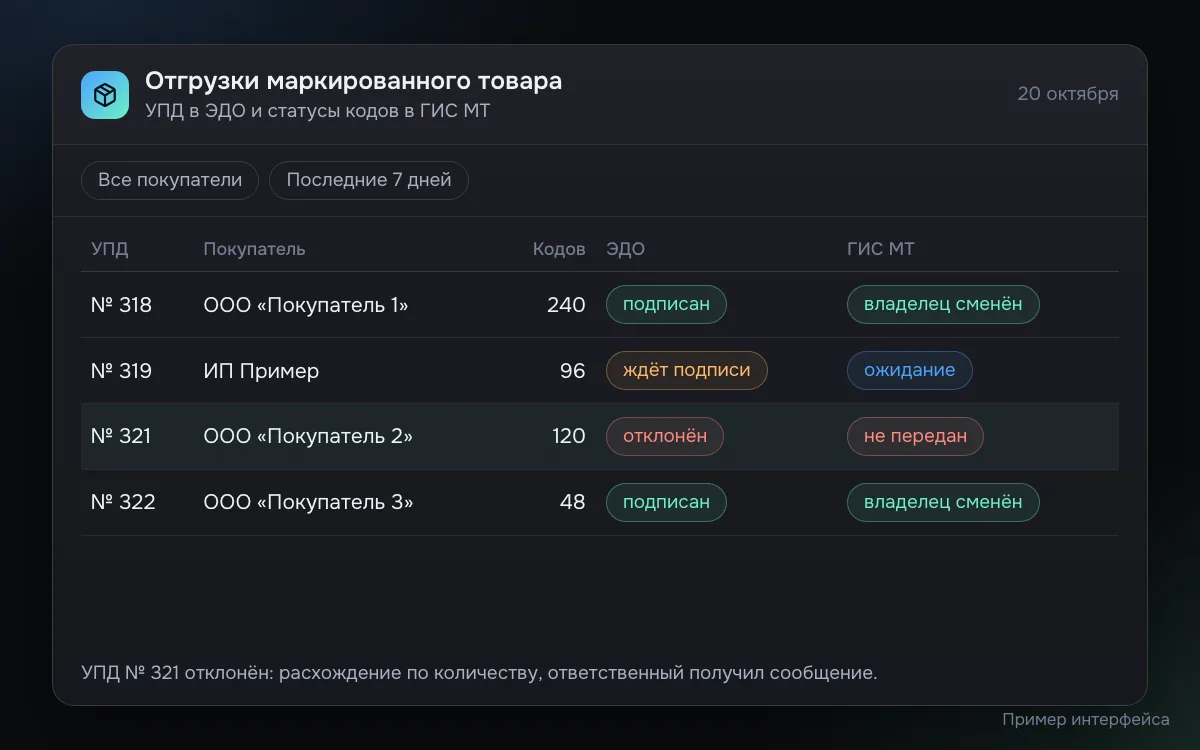
Task: Click subtitle "УПД в ЭДО и статусы кодов"
Action: (273, 111)
